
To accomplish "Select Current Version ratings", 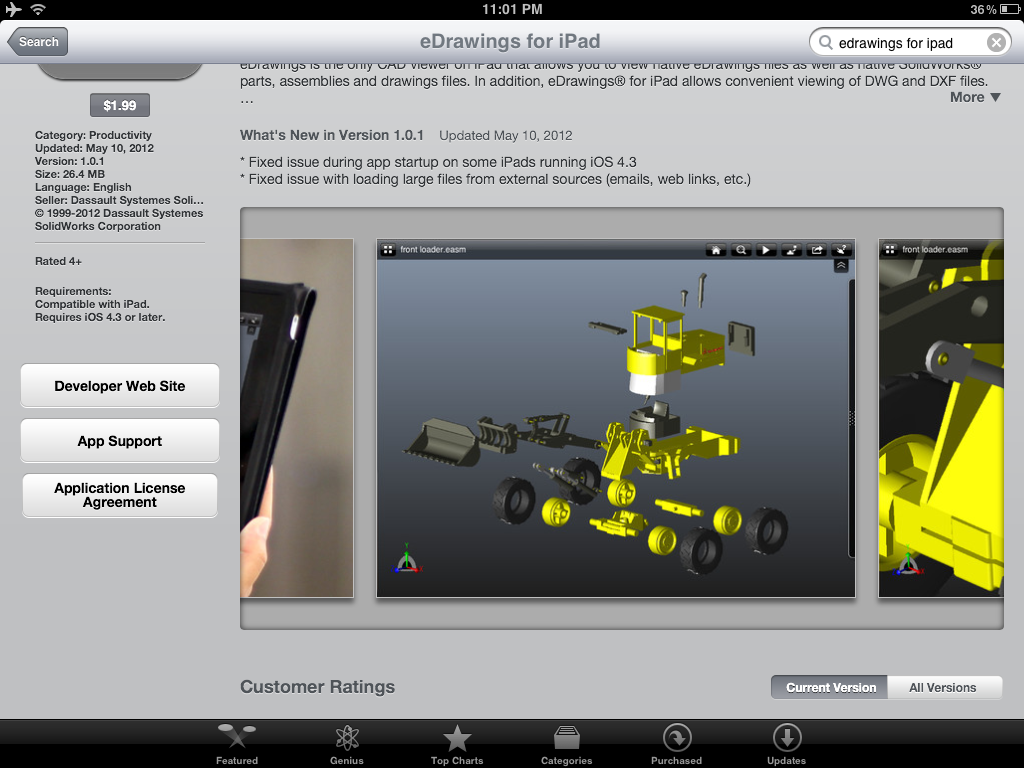I will tap(829, 688).
